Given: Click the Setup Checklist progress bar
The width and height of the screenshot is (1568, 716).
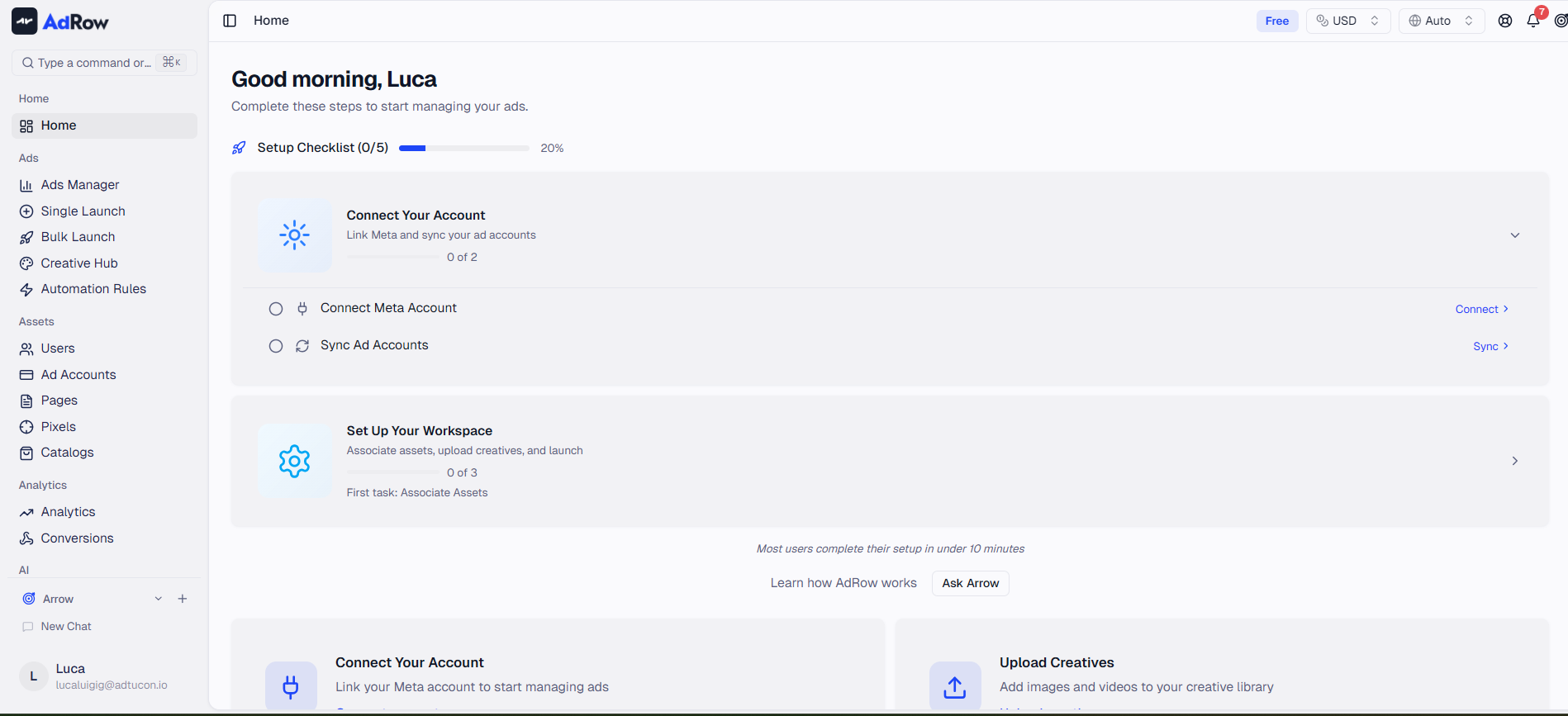Looking at the screenshot, I should click(x=464, y=149).
